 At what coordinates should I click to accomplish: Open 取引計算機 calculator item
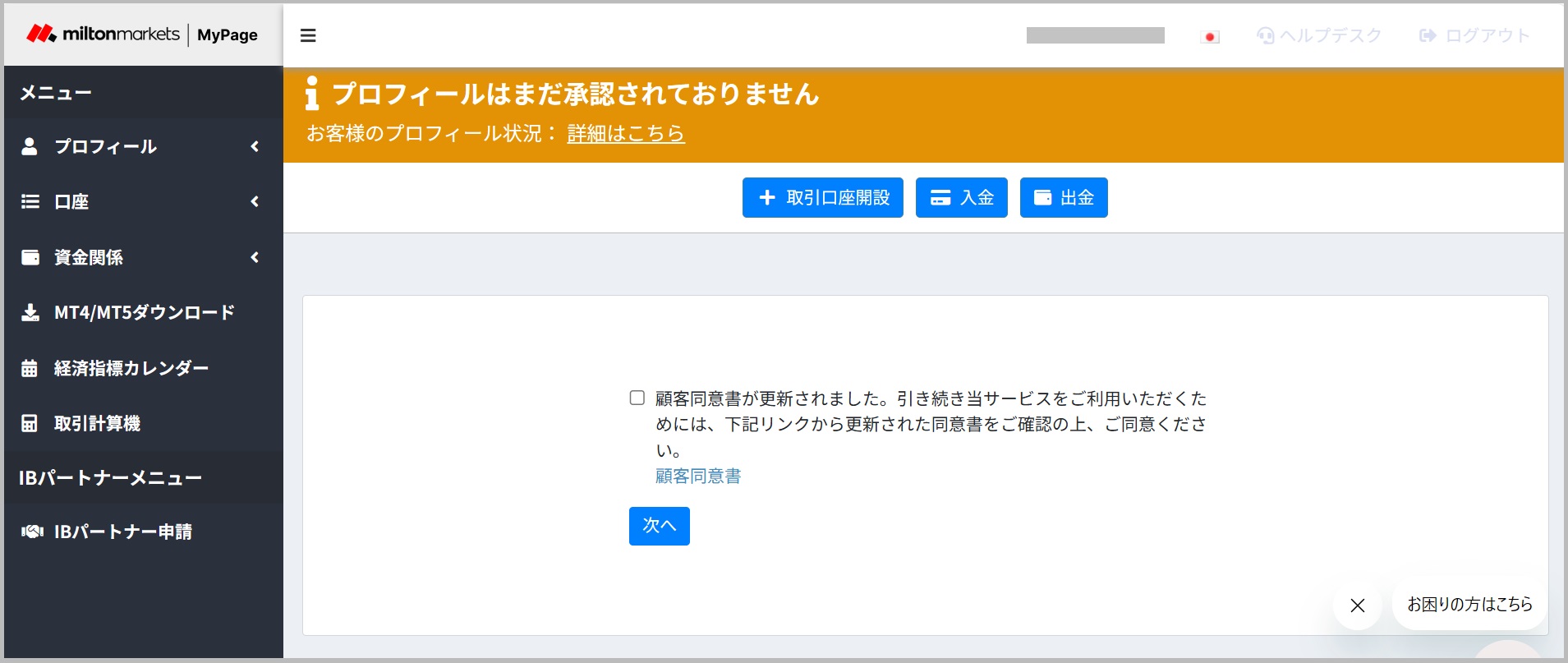pyautogui.click(x=97, y=423)
